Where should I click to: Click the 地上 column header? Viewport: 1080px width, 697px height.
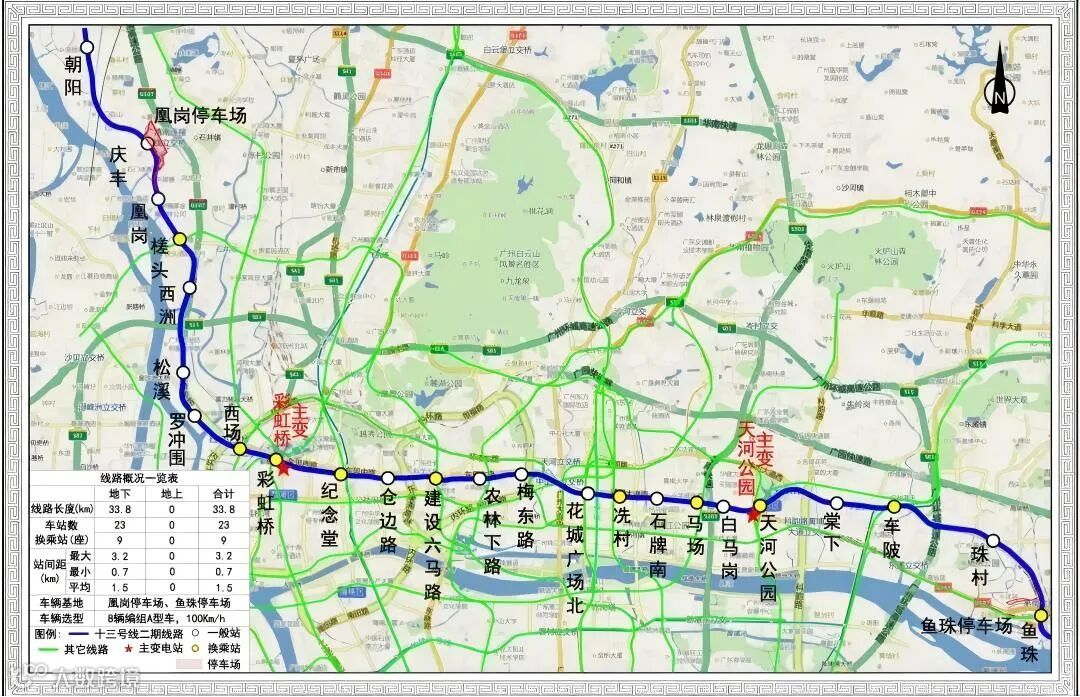(x=172, y=494)
